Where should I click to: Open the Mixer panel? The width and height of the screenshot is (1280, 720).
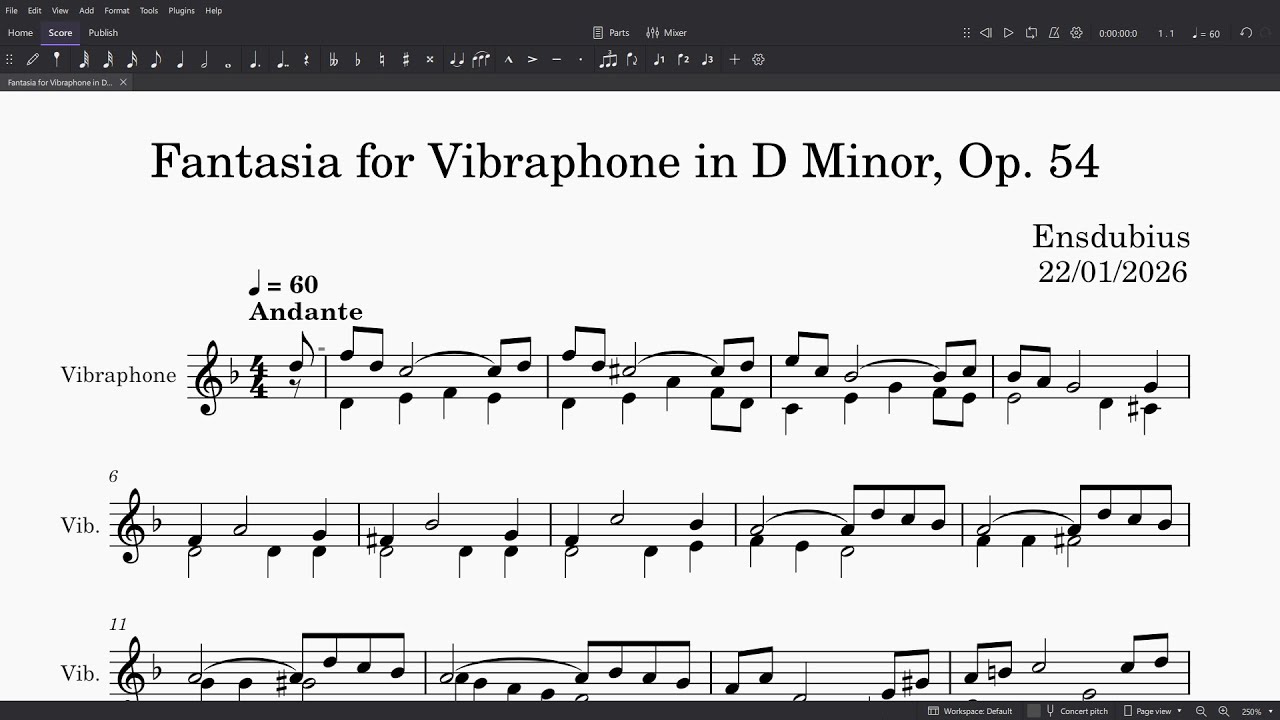click(666, 33)
